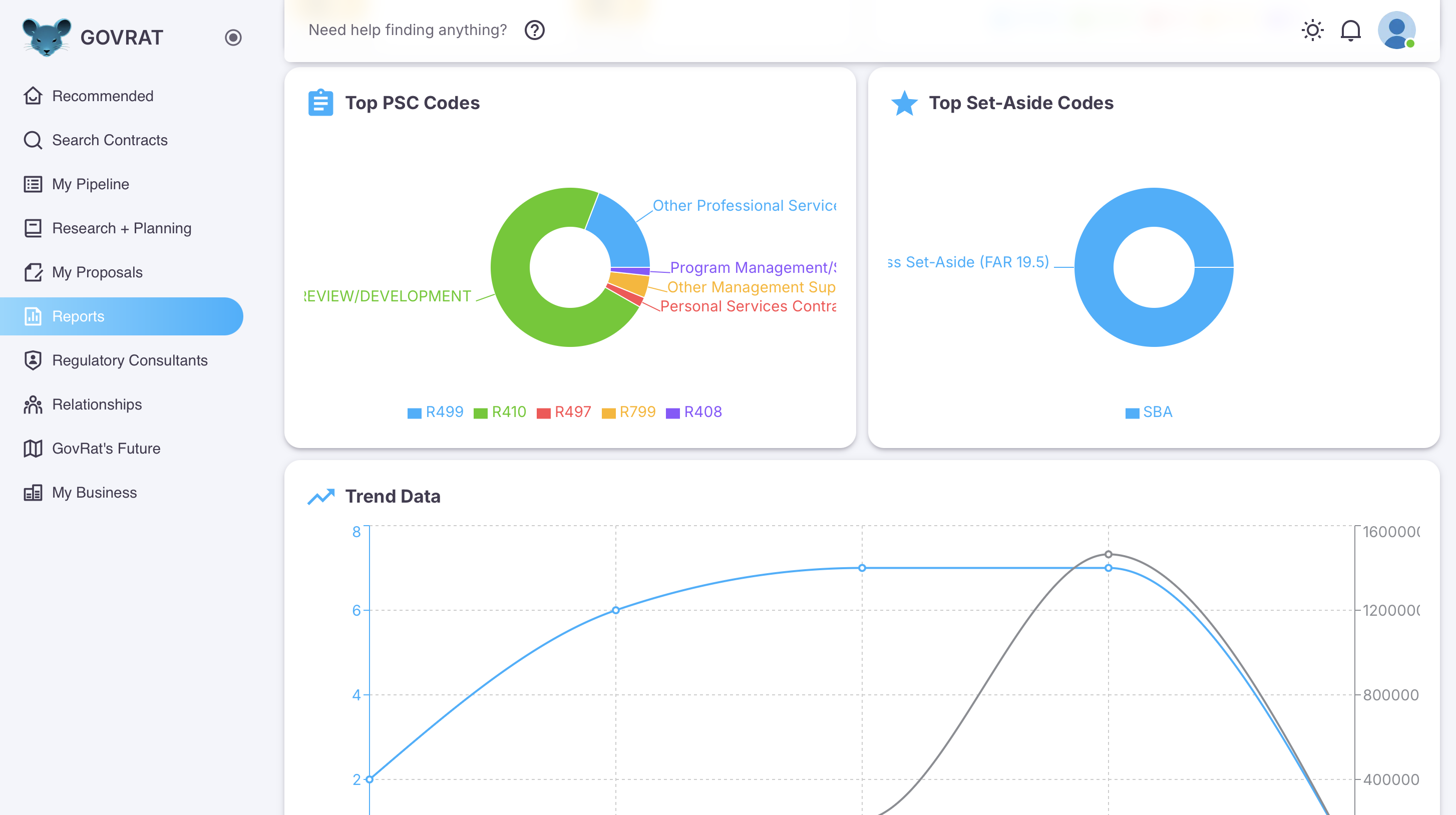Viewport: 1456px width, 815px height.
Task: Click the Search Contracts magnifier icon
Action: (33, 140)
